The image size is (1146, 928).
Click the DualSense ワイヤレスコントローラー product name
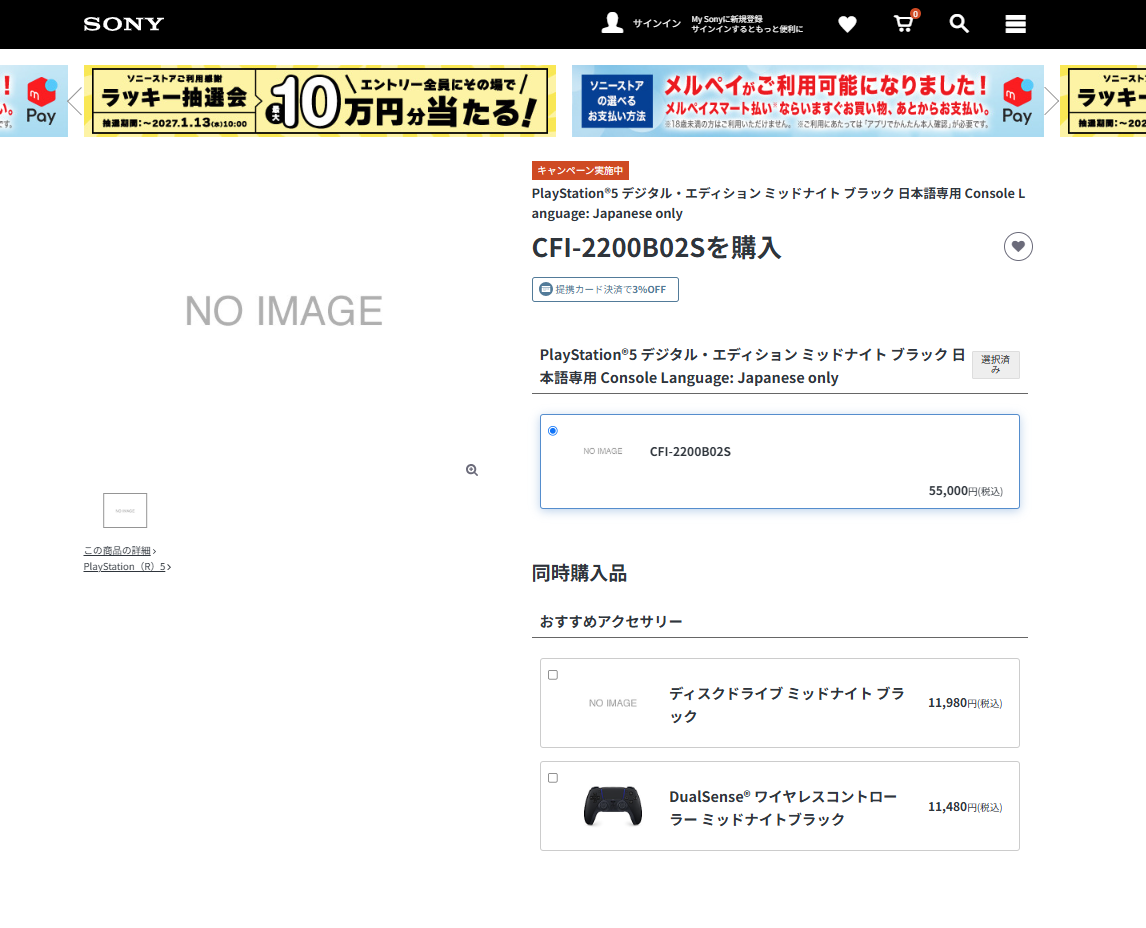(783, 807)
